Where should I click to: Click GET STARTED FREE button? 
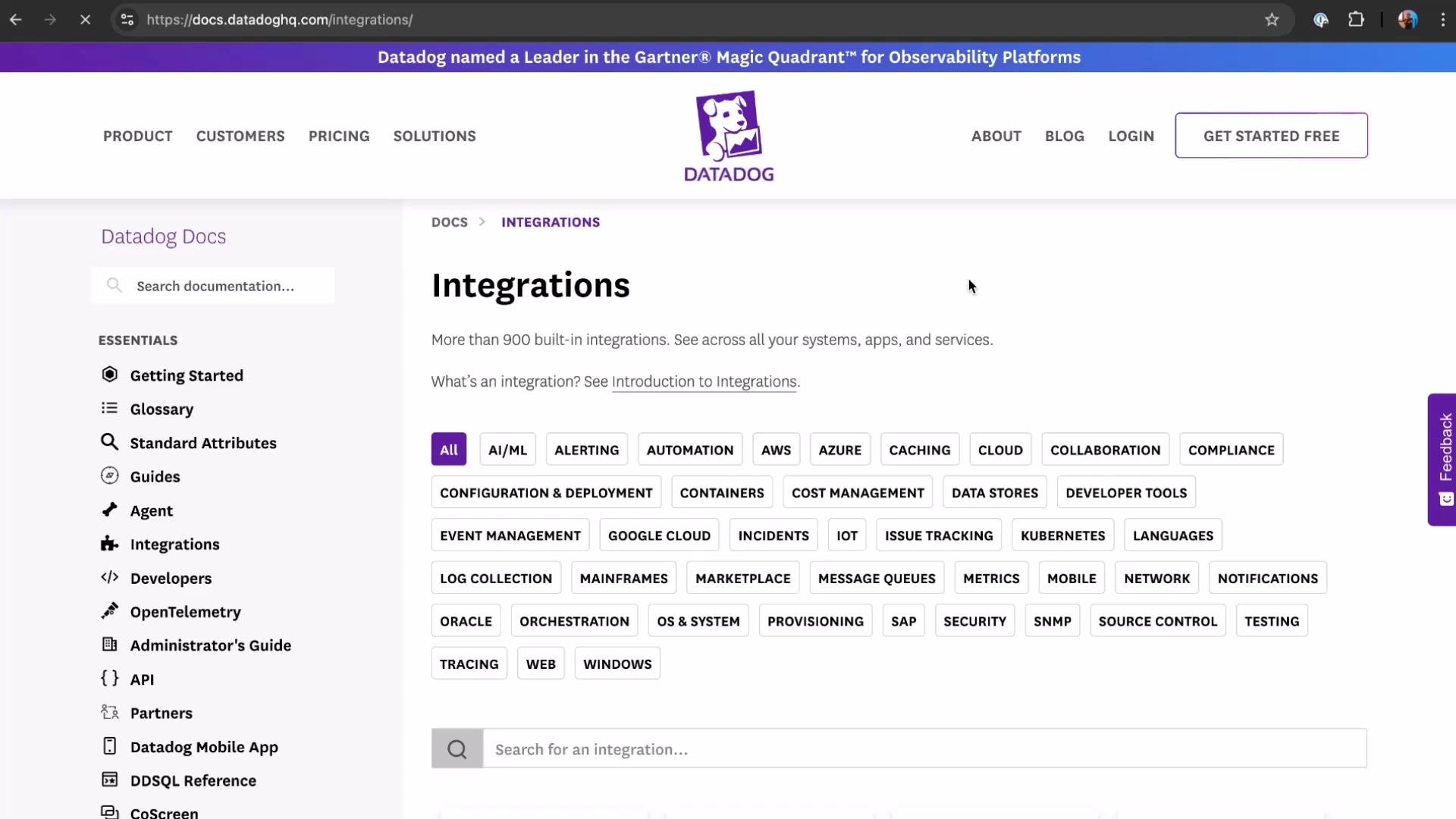click(x=1272, y=136)
